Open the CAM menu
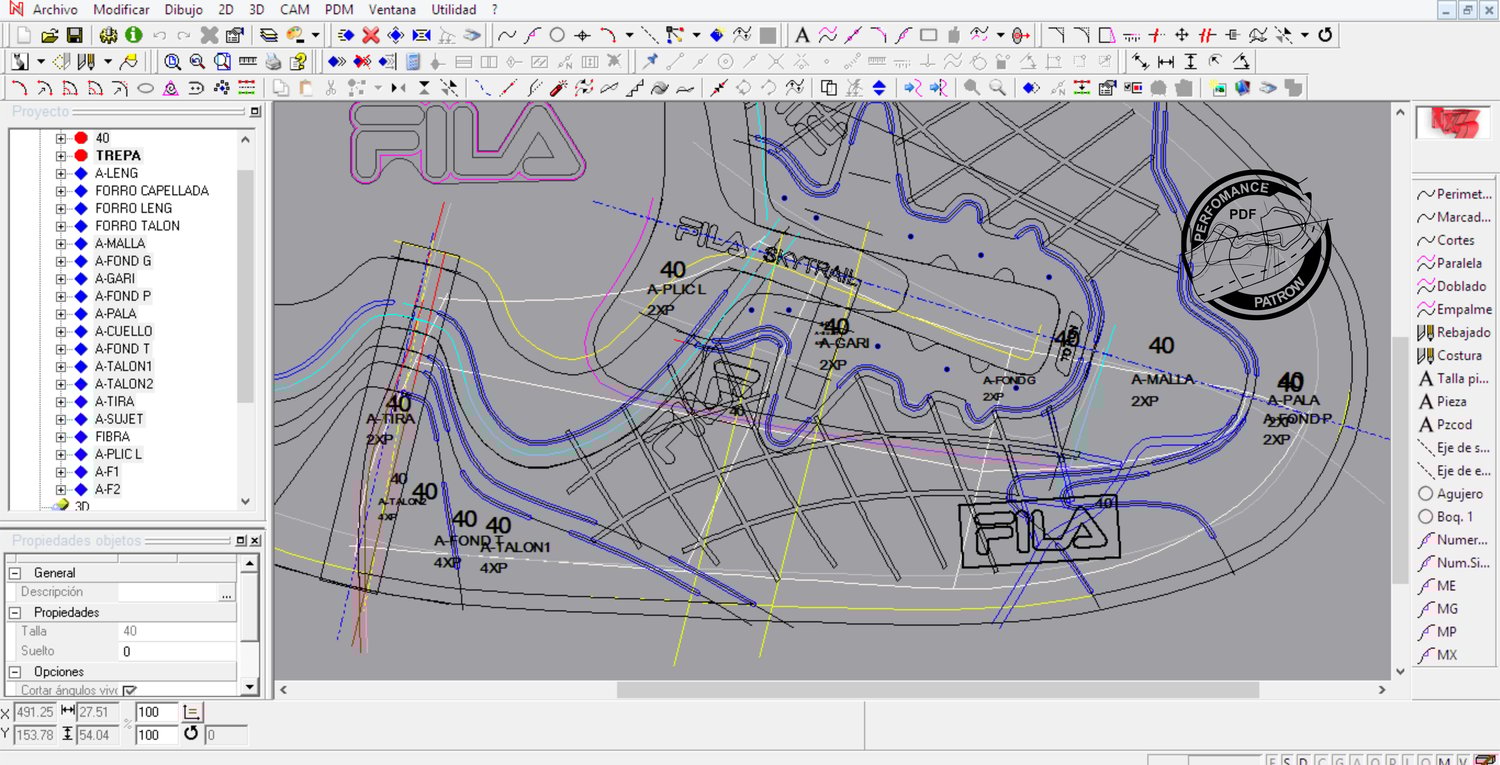 pyautogui.click(x=294, y=10)
